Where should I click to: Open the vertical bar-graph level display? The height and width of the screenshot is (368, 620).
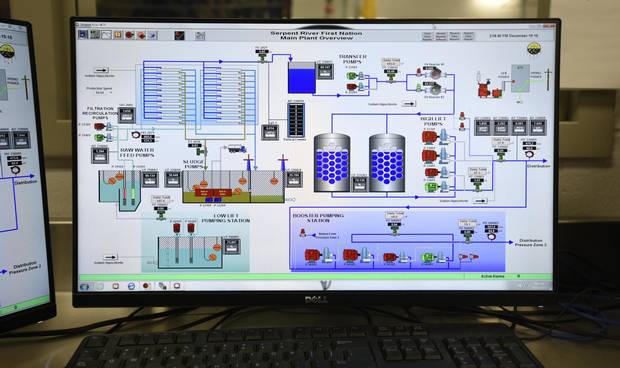pos(296,120)
